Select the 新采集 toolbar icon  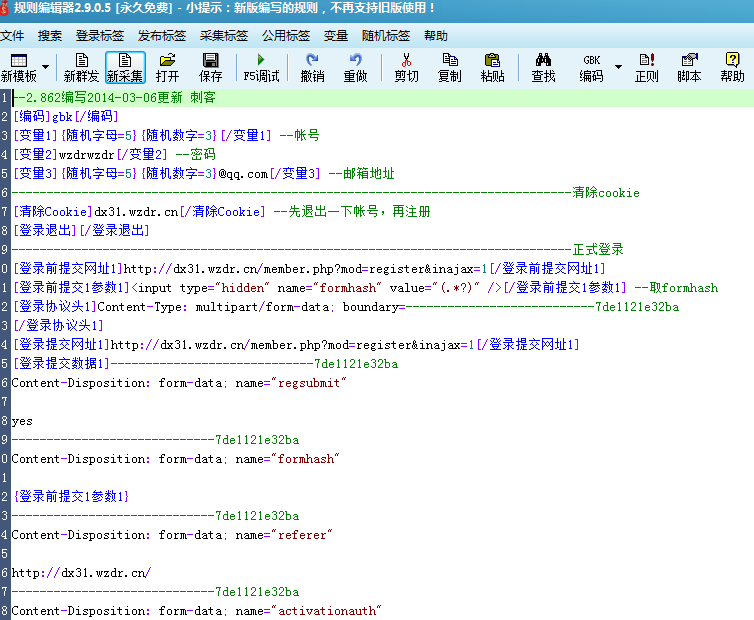[x=125, y=68]
